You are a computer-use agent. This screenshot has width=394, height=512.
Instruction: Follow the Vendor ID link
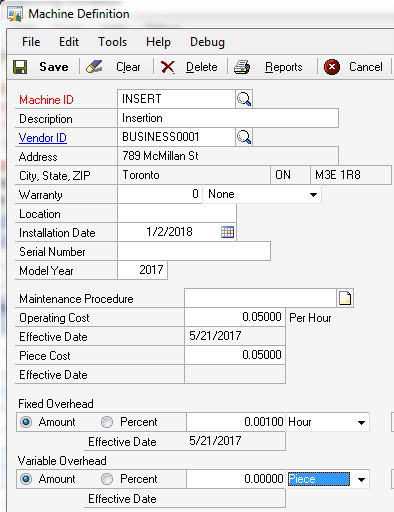pos(43,138)
